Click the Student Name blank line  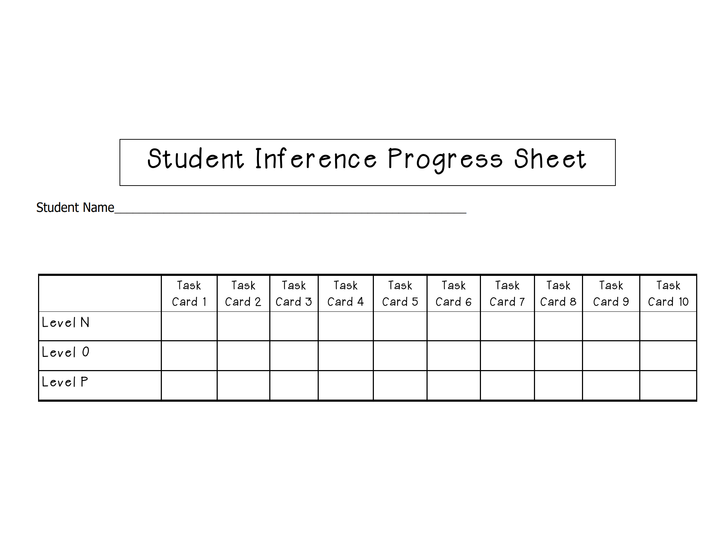290,209
